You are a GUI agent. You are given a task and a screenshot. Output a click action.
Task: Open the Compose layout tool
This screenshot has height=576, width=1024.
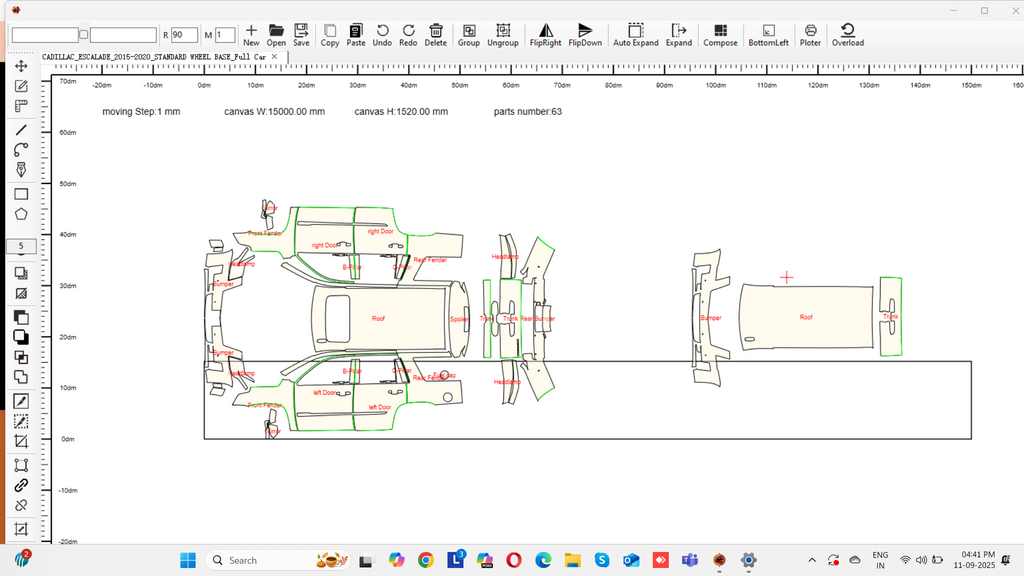(x=720, y=35)
